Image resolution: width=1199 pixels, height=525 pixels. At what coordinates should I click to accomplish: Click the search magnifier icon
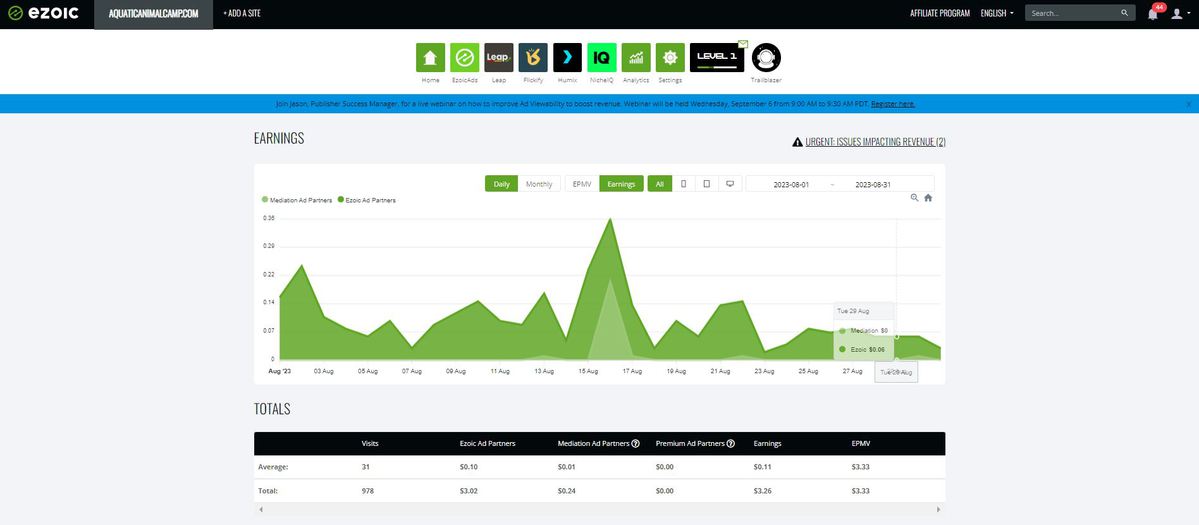(1124, 13)
